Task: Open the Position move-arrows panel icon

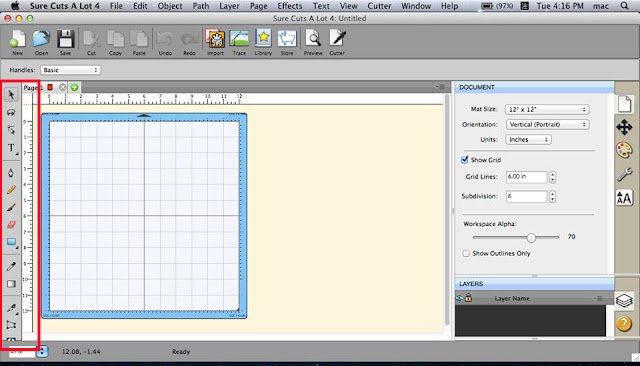Action: pos(624,127)
